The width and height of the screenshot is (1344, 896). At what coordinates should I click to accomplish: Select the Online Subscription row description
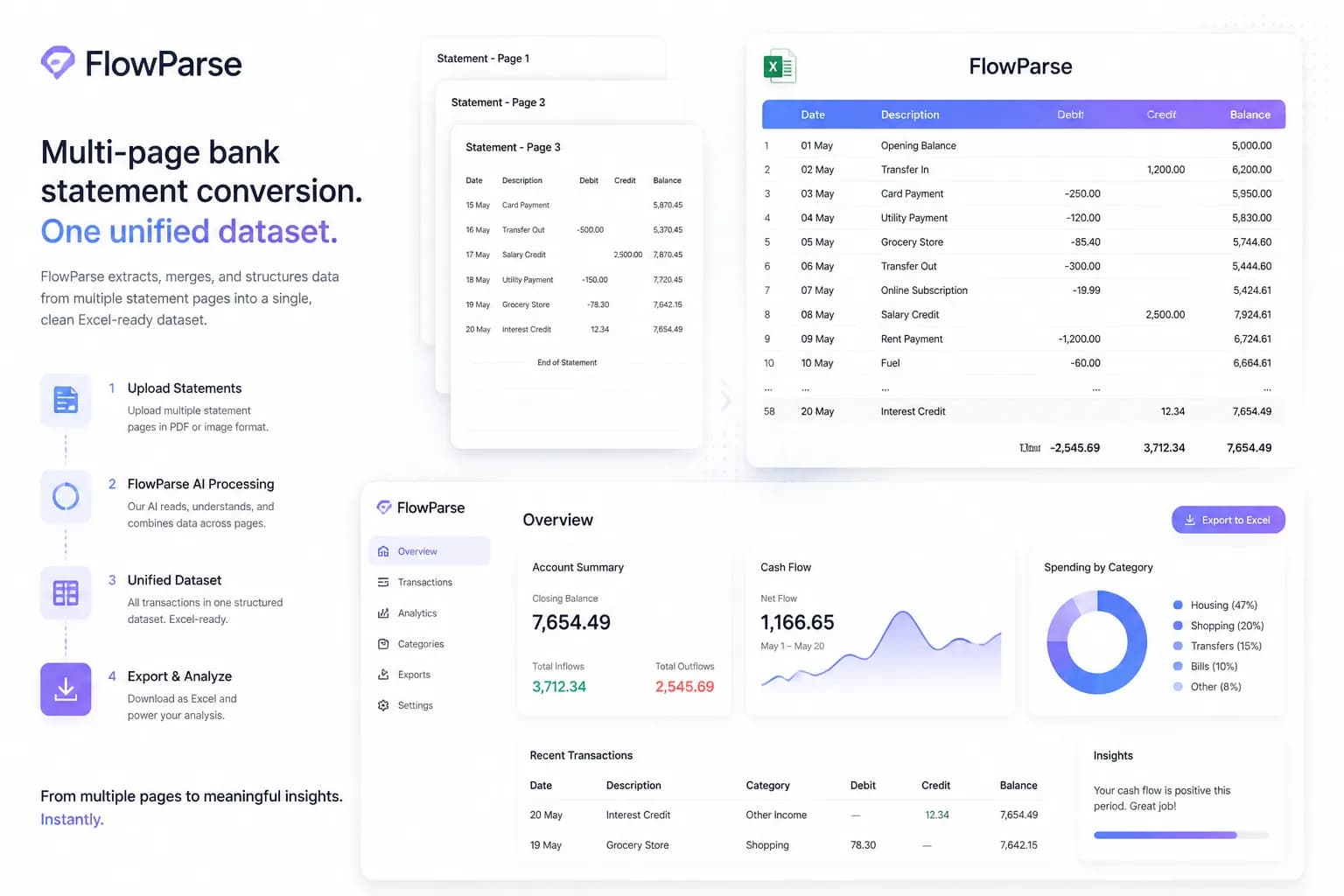pos(924,290)
